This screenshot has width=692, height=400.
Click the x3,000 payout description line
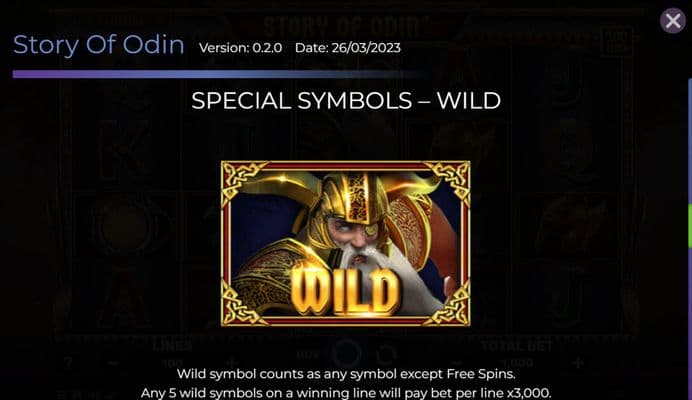(x=346, y=392)
